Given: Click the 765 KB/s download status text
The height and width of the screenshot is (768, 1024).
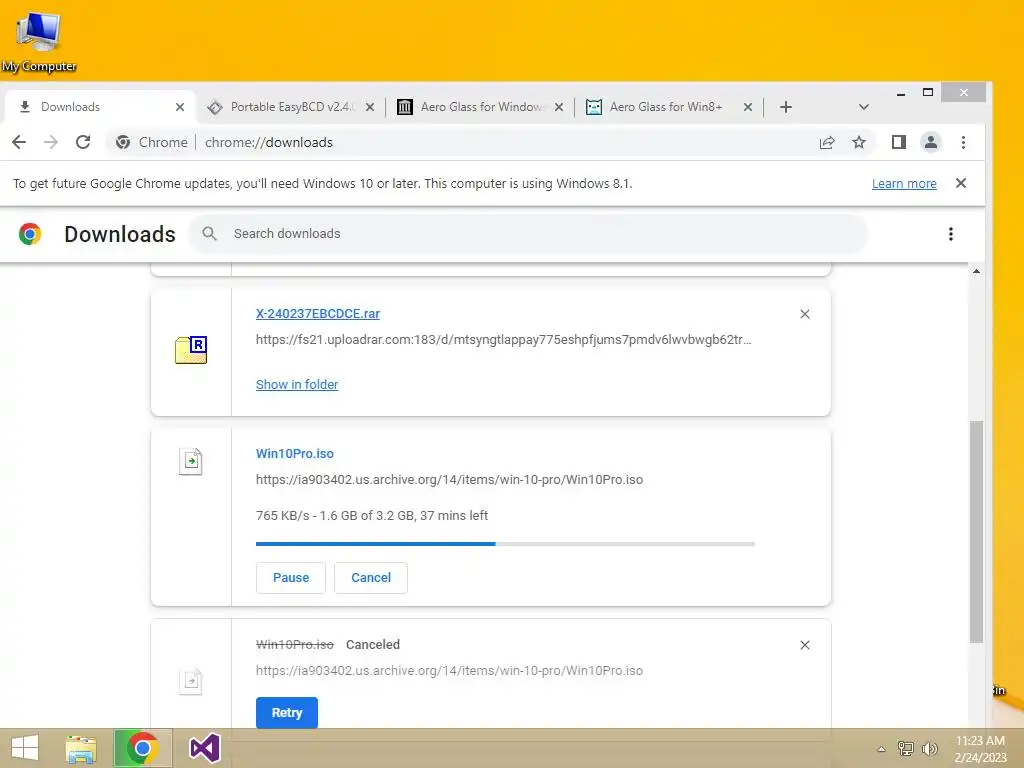Looking at the screenshot, I should [x=372, y=515].
